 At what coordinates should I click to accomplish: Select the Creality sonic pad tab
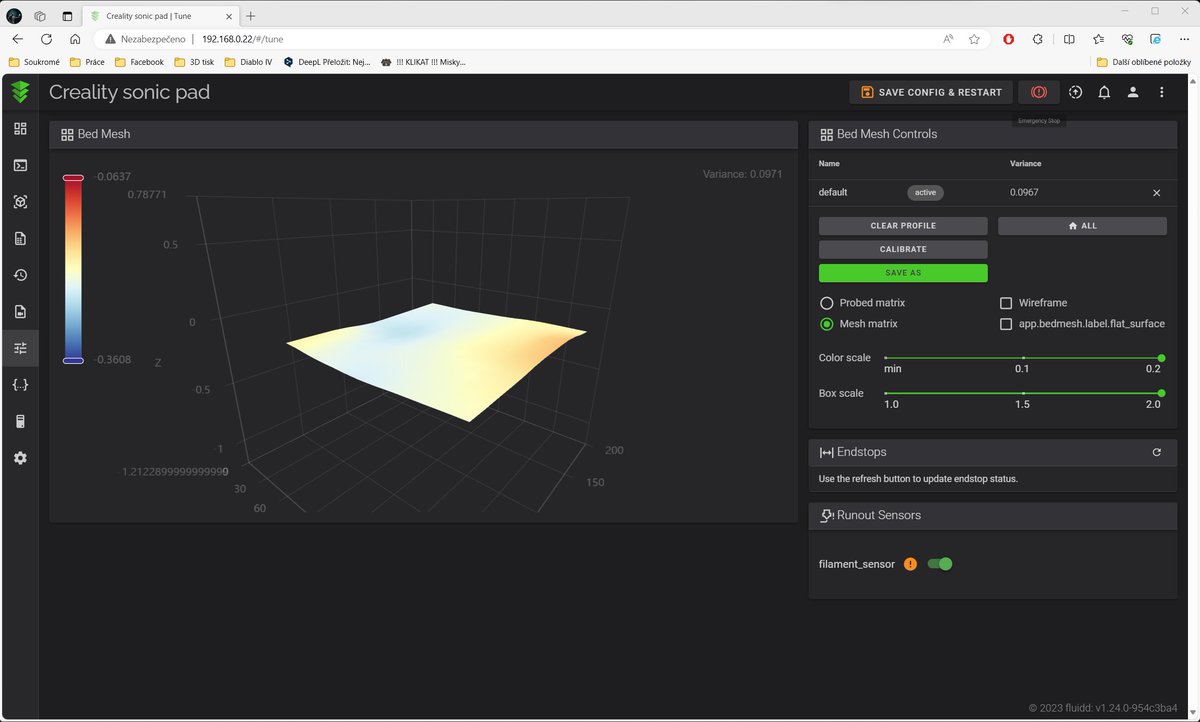point(159,16)
